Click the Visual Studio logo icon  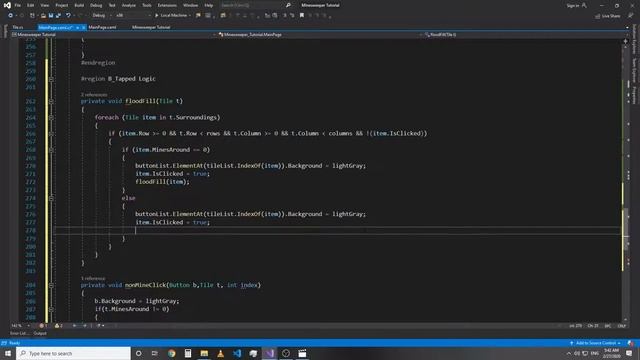[7, 5]
